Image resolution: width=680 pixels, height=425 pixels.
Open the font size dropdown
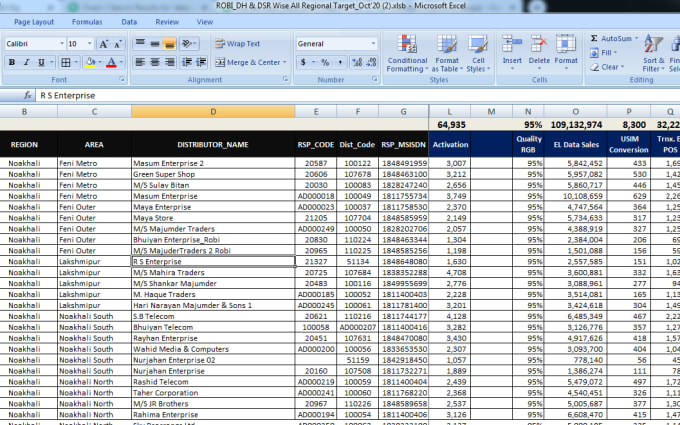[90, 44]
